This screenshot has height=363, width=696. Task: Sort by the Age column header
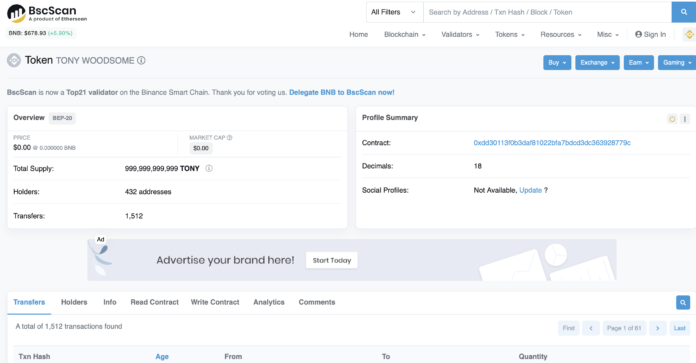162,356
